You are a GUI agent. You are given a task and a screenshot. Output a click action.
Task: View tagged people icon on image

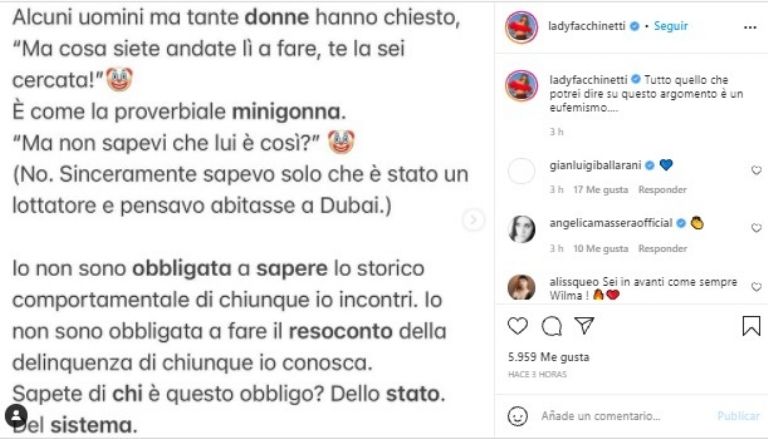[x=16, y=415]
